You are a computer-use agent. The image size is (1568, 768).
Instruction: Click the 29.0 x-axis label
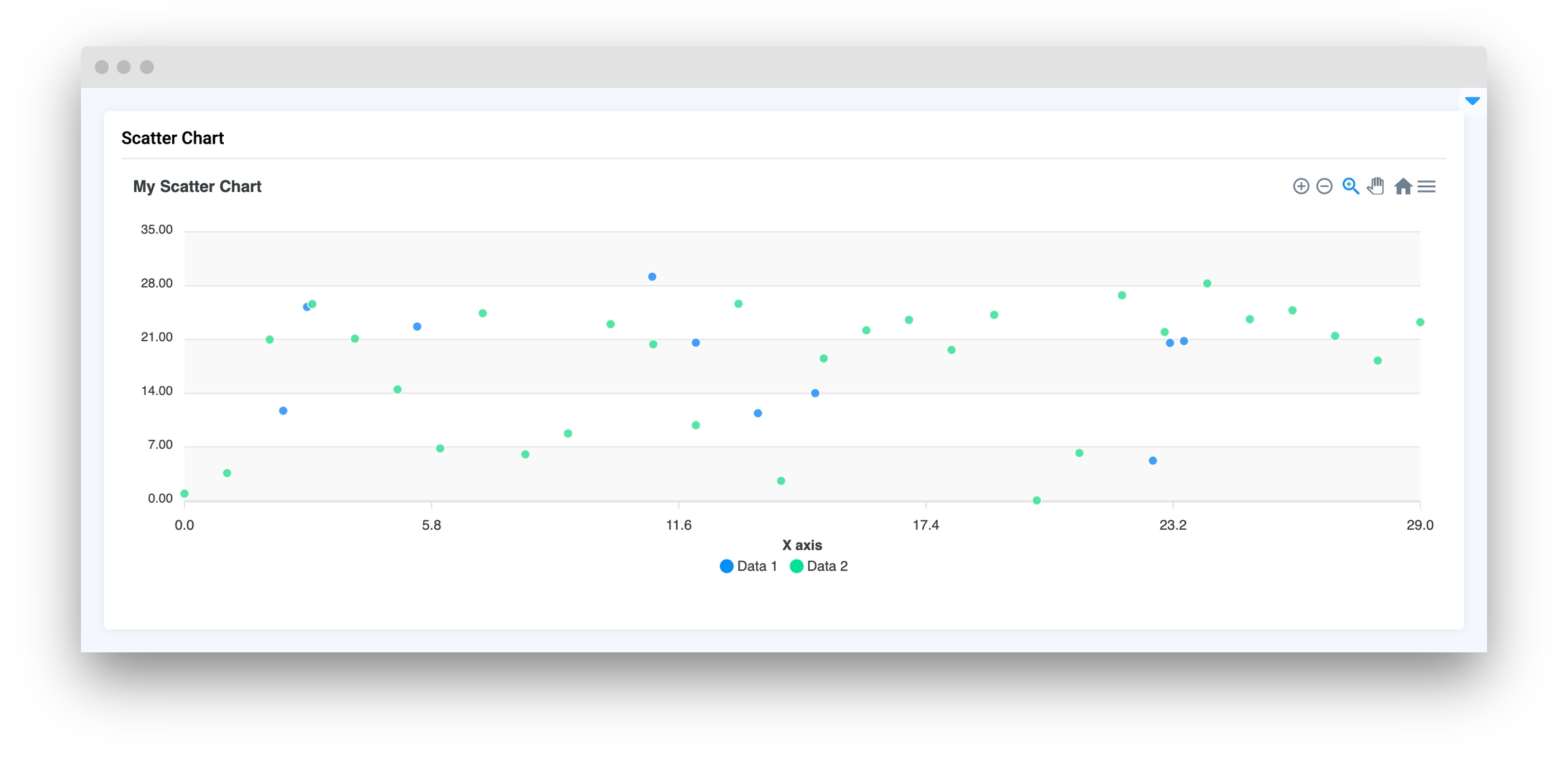1420,525
